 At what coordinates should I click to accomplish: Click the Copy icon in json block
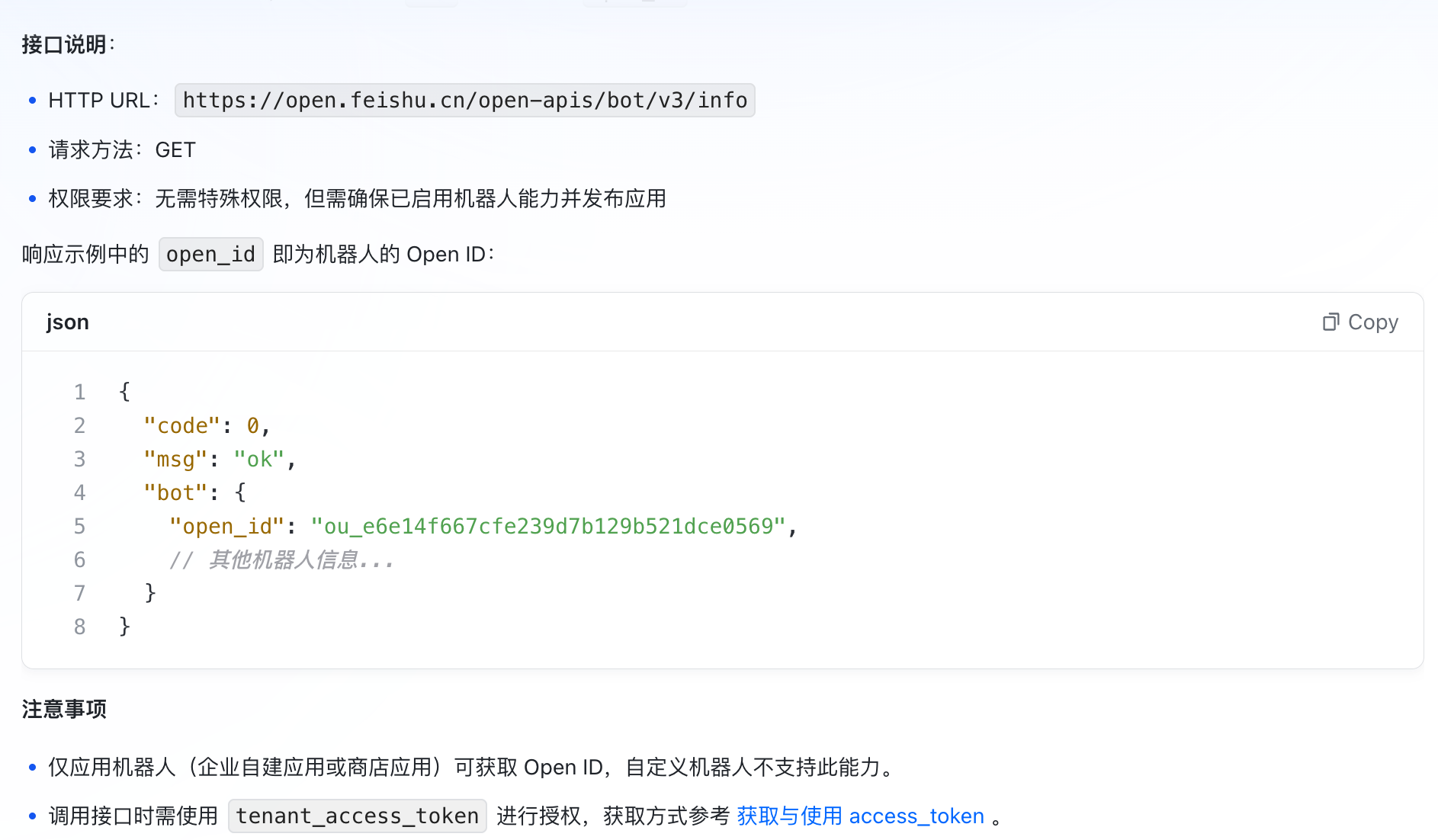coord(1330,322)
